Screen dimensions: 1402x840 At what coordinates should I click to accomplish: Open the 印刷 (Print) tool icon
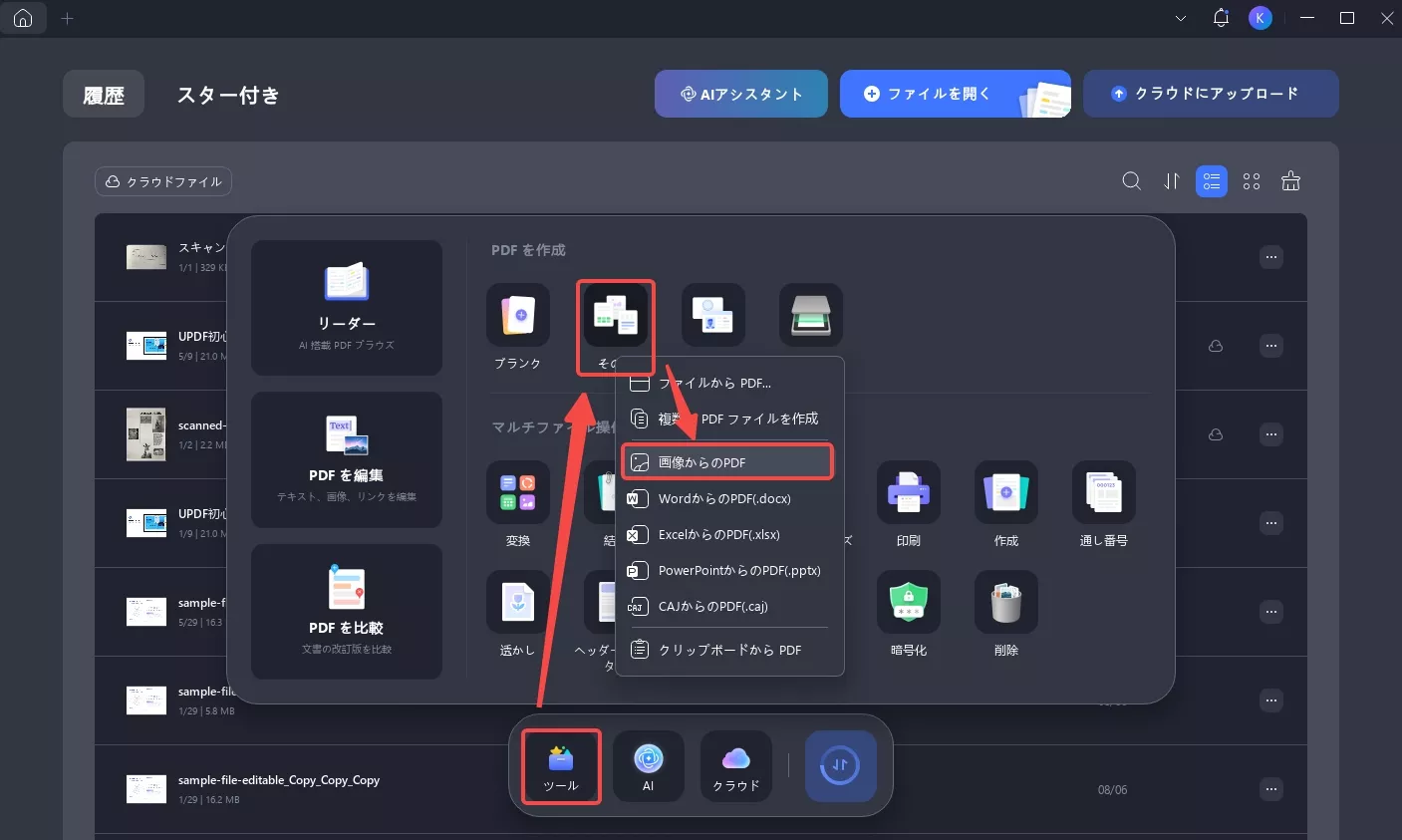(x=908, y=492)
